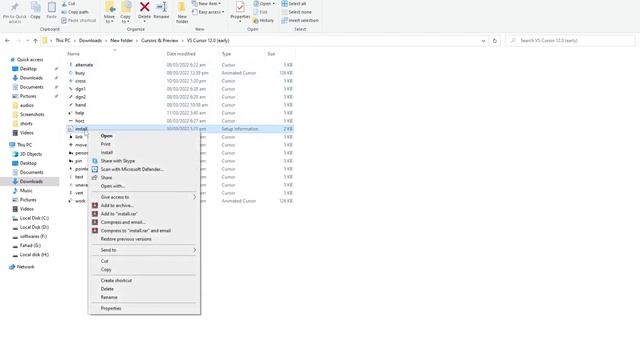
Task: Go up one folder with the up arrow
Action: (36, 40)
